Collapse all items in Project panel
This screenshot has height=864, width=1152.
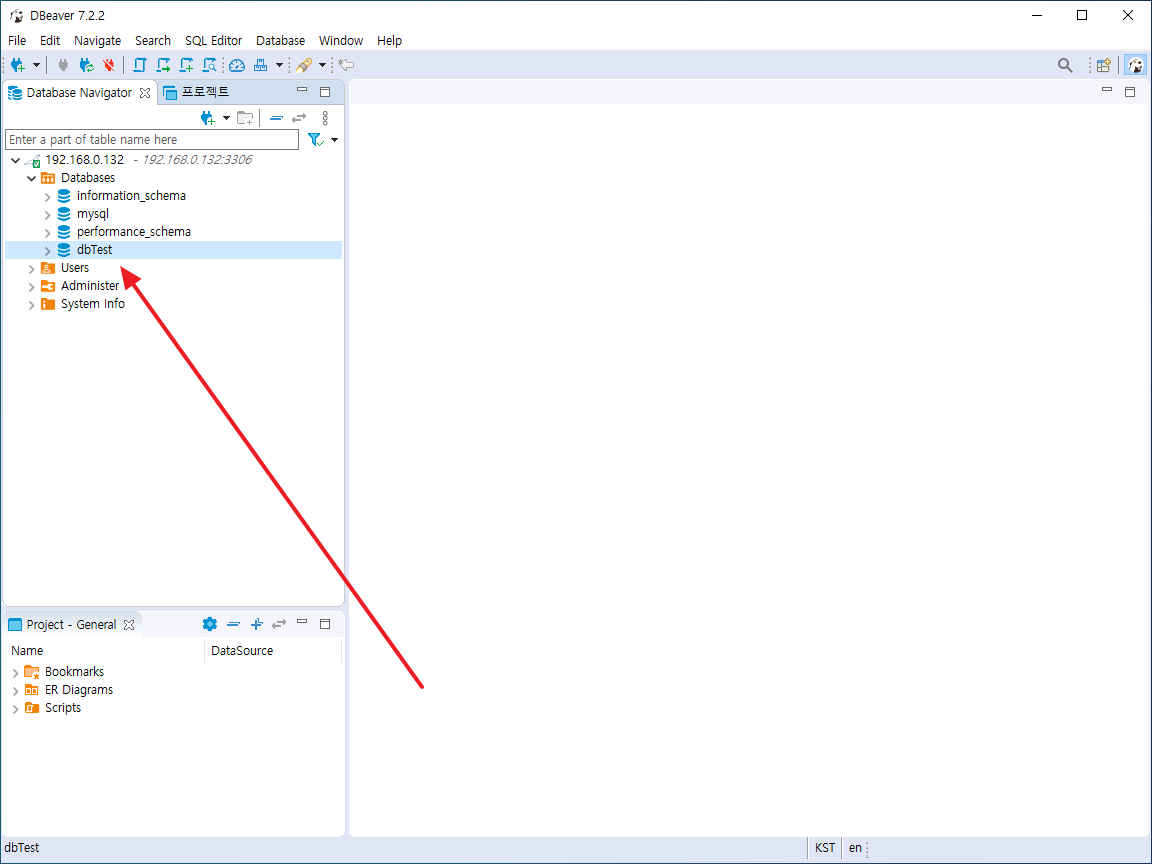234,624
